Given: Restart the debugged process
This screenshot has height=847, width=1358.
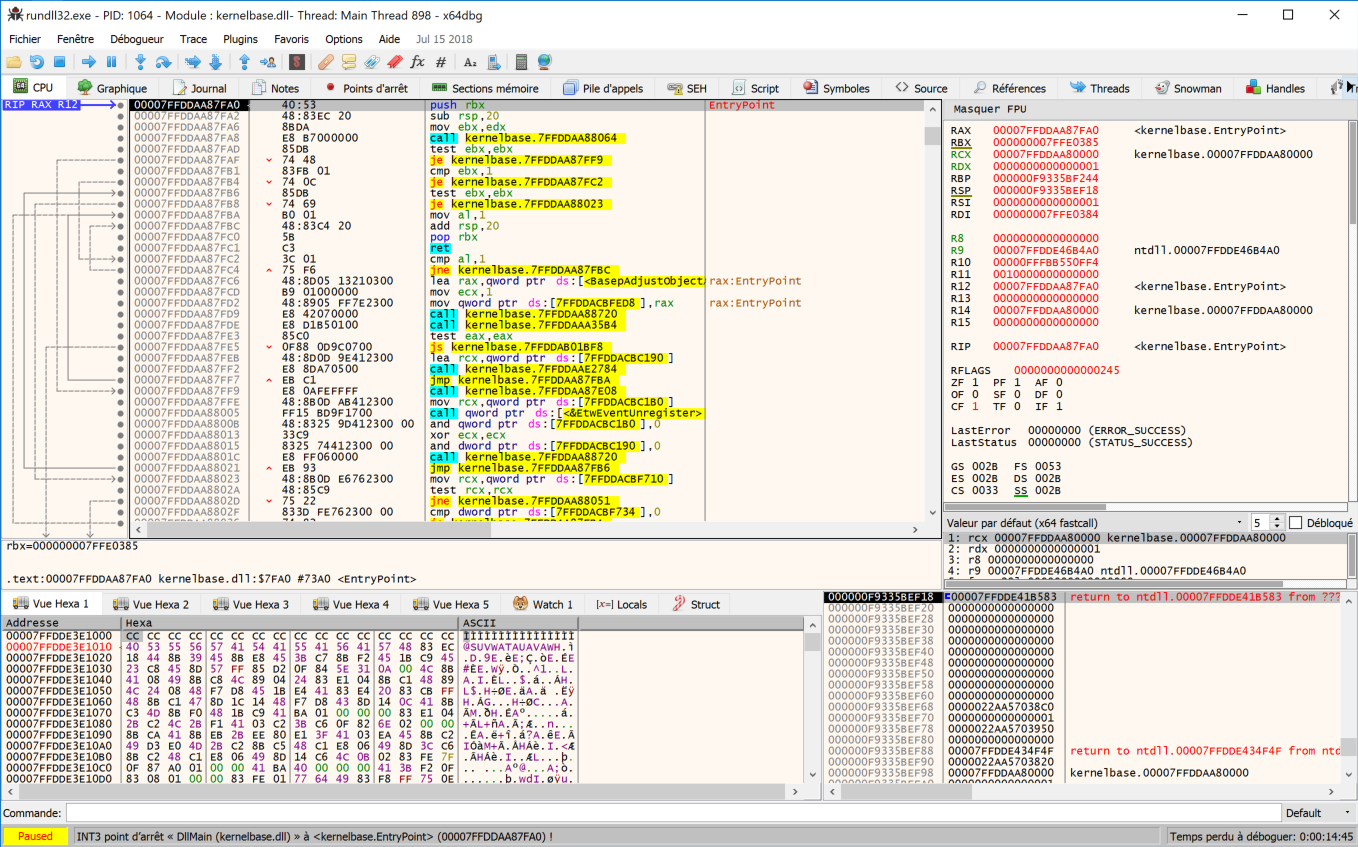Looking at the screenshot, I should [36, 61].
